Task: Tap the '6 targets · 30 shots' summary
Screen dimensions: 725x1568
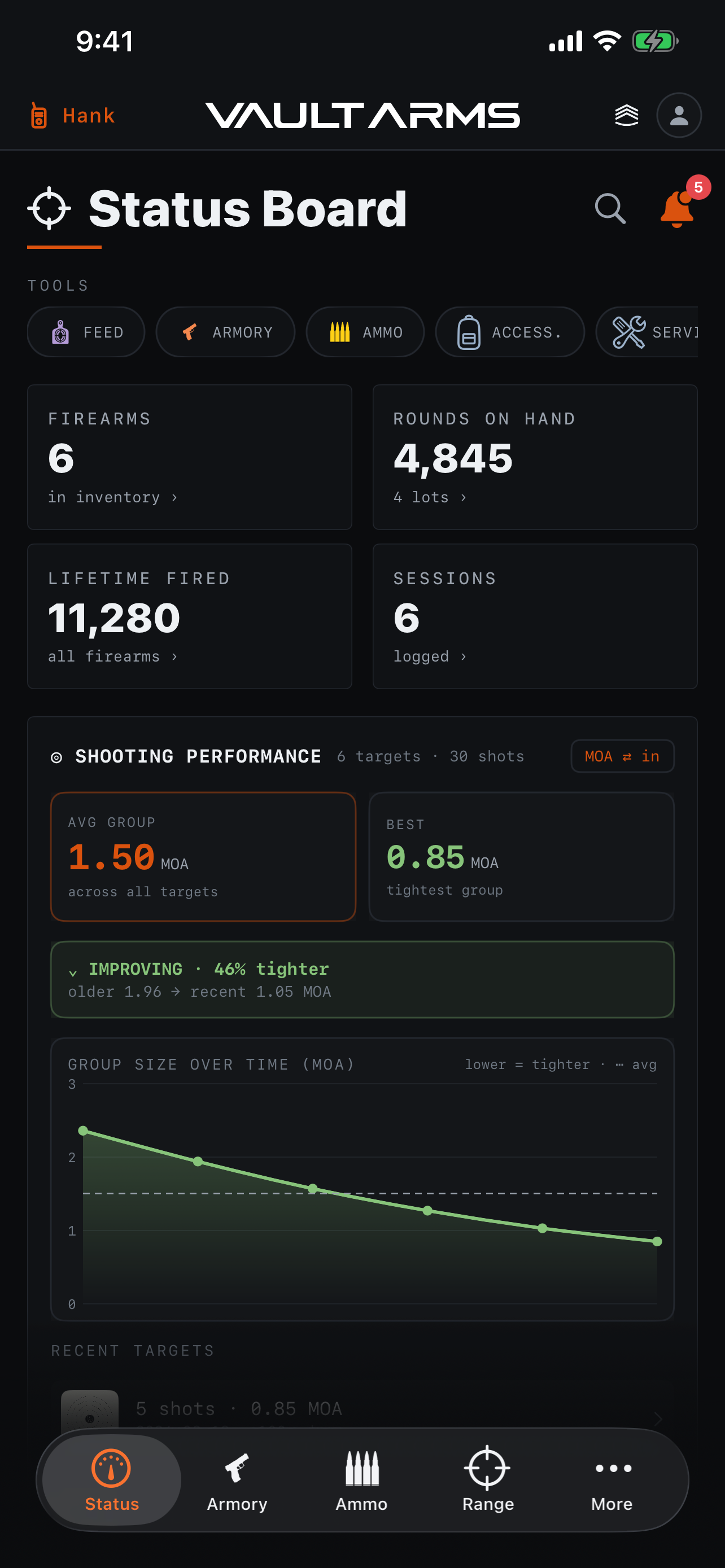Action: pos(430,756)
